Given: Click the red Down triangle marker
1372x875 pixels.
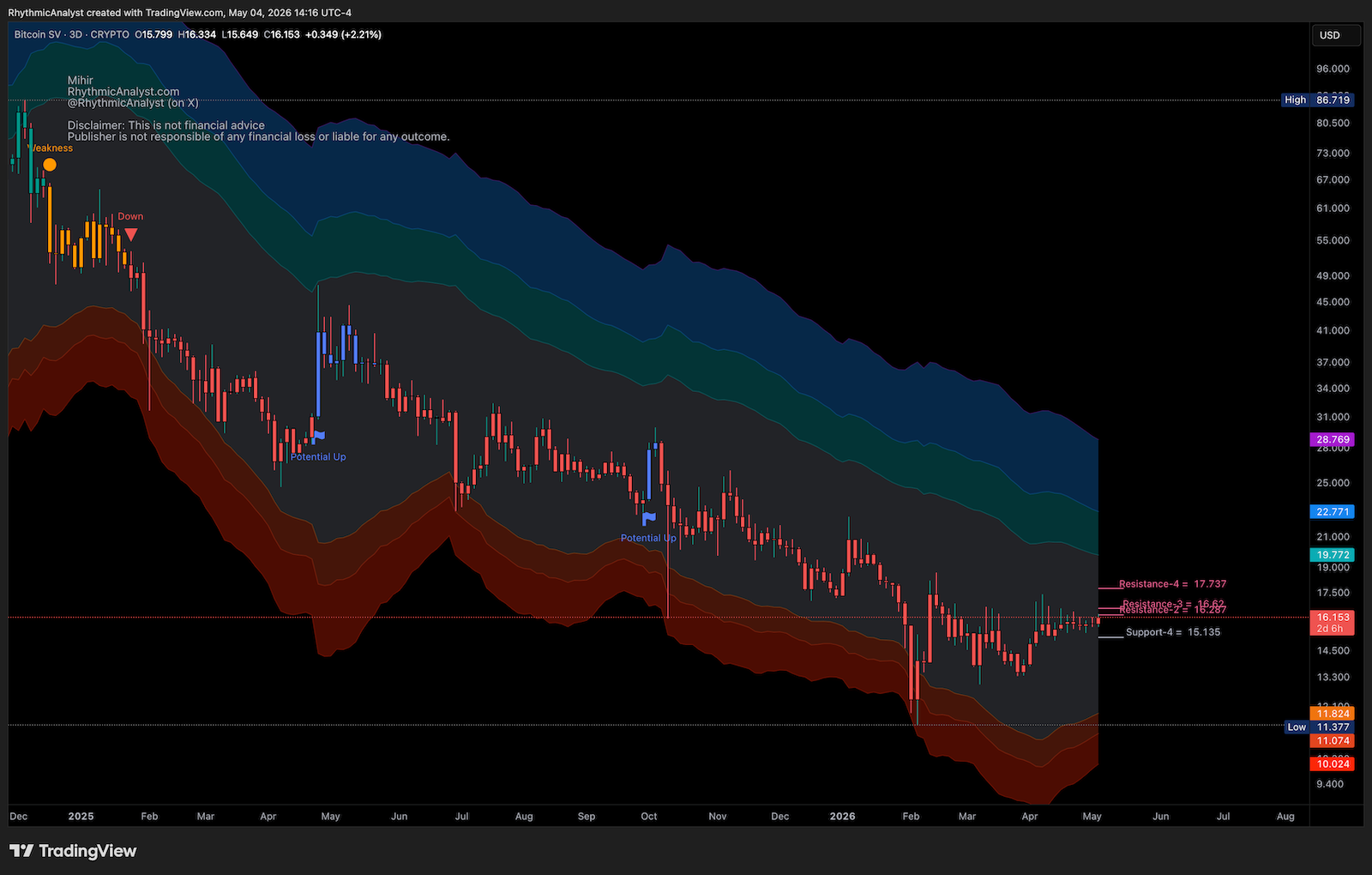Looking at the screenshot, I should click(x=130, y=234).
